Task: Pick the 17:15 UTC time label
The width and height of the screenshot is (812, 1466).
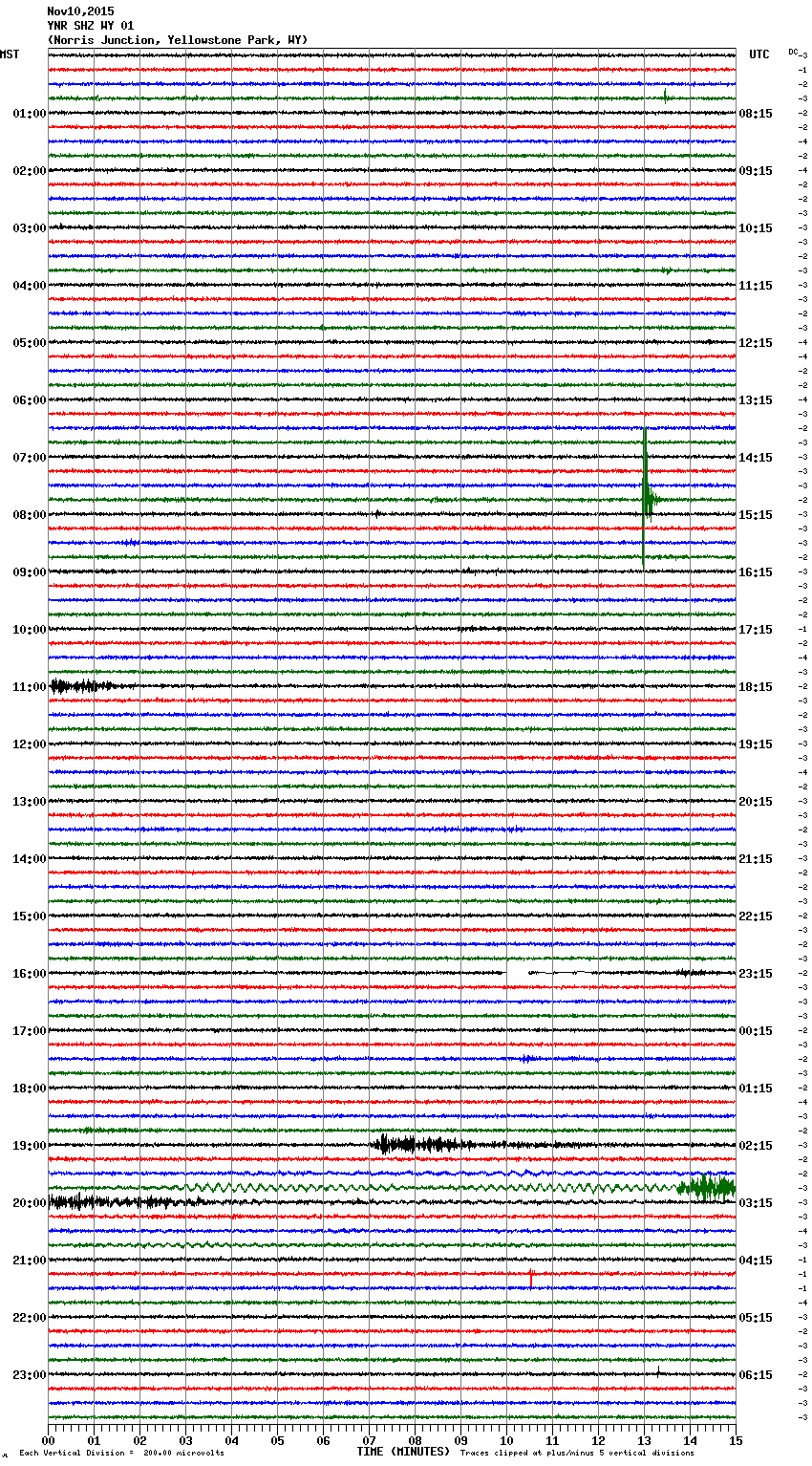Action: [x=756, y=630]
